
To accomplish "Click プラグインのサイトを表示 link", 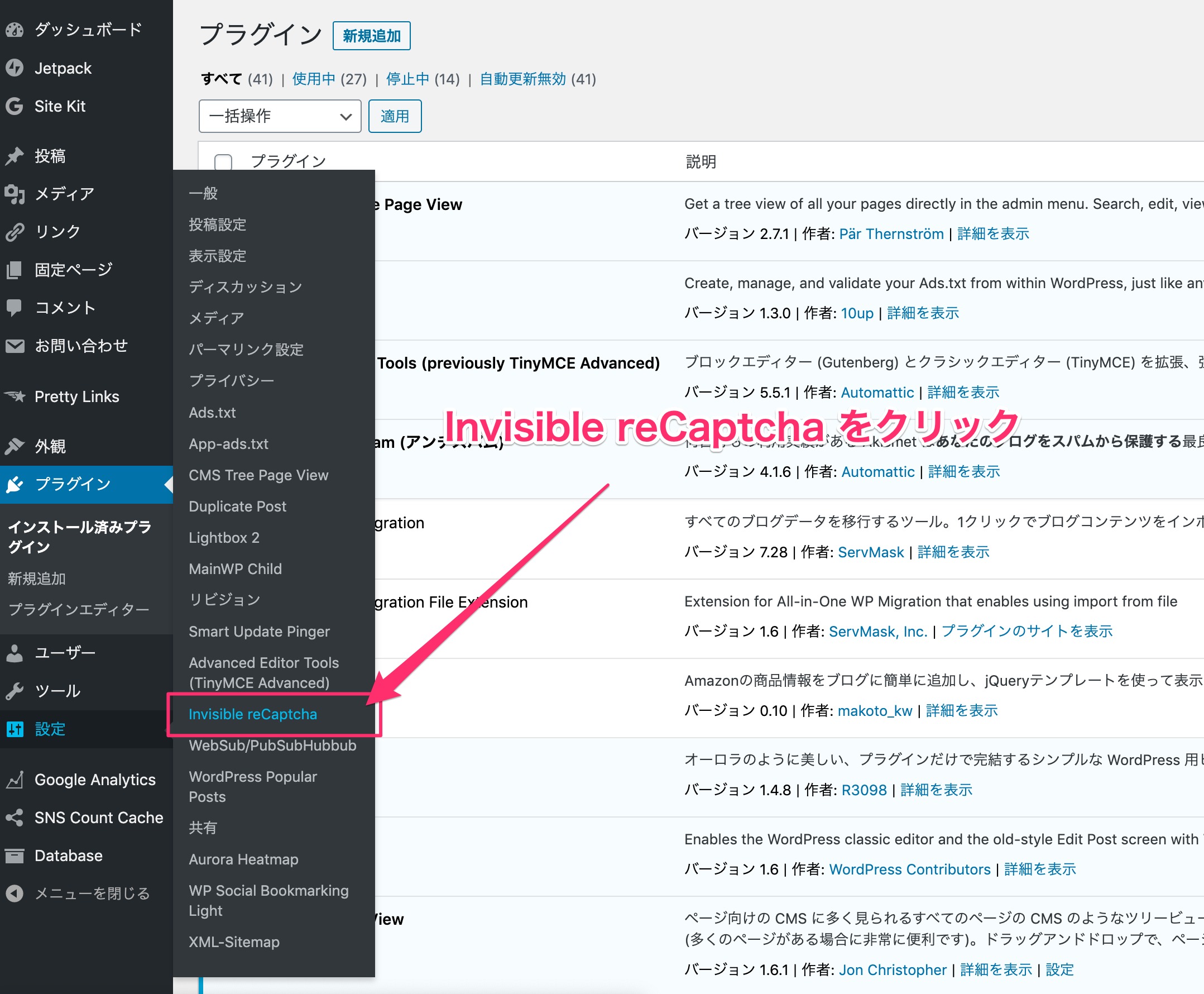I will (x=1026, y=631).
